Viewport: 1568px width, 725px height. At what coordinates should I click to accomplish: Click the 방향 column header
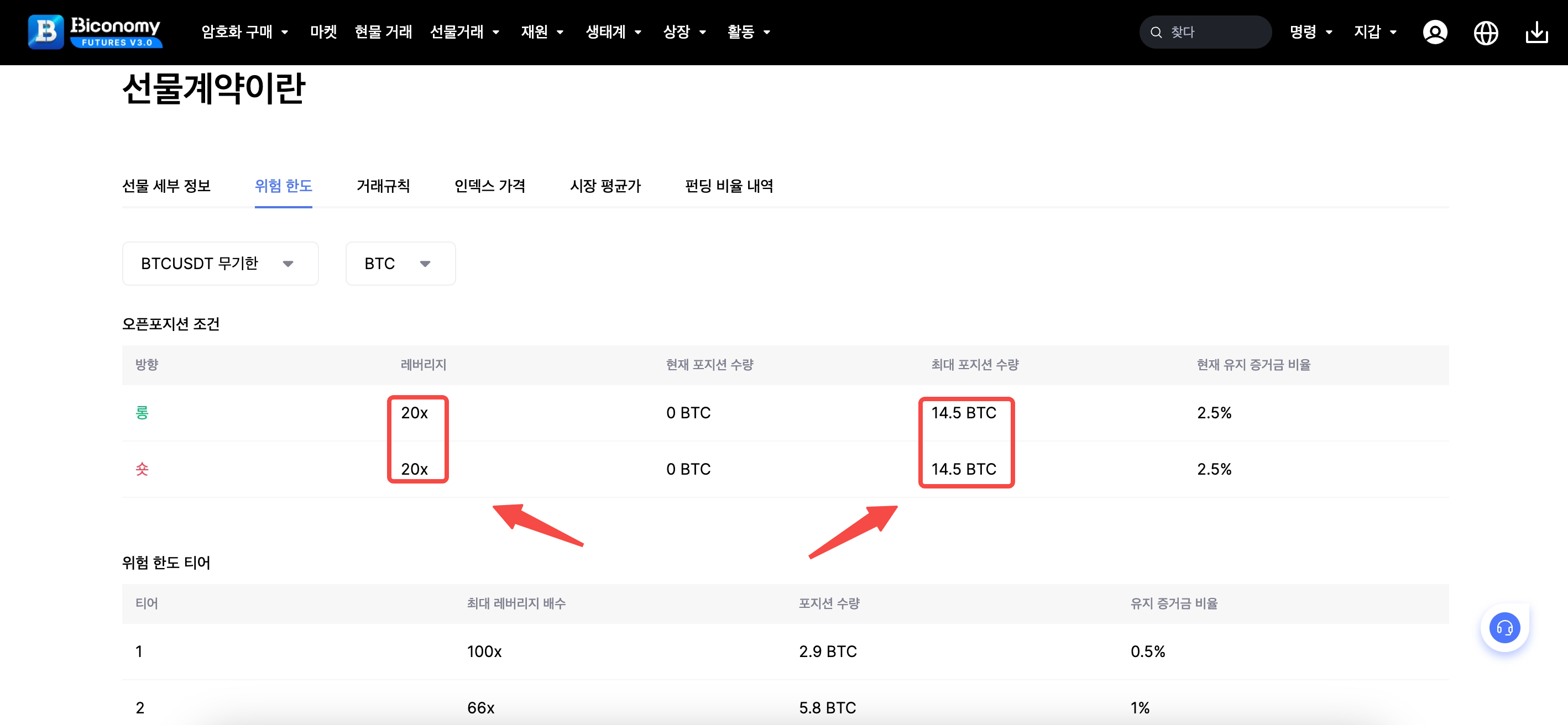pos(147,364)
